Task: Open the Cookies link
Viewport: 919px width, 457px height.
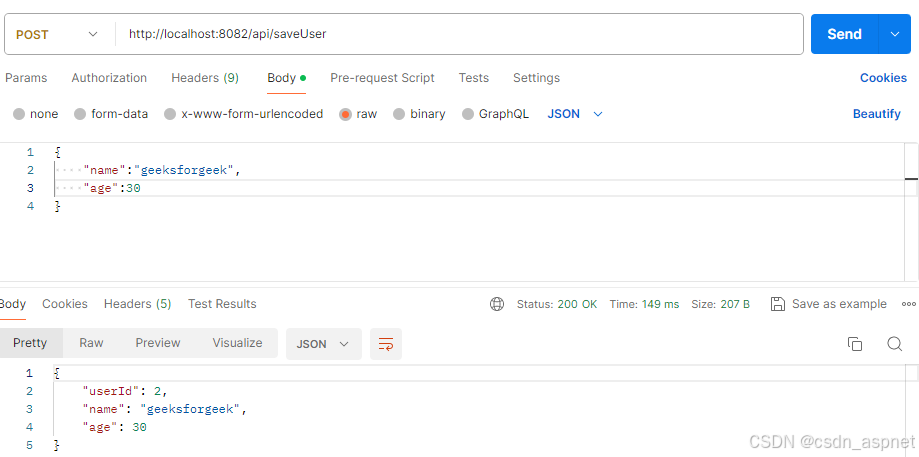Action: [x=883, y=78]
